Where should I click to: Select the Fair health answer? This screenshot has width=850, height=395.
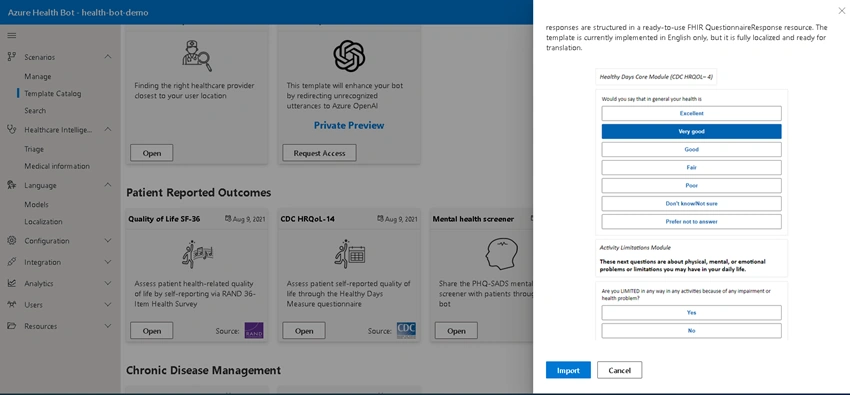click(x=691, y=167)
